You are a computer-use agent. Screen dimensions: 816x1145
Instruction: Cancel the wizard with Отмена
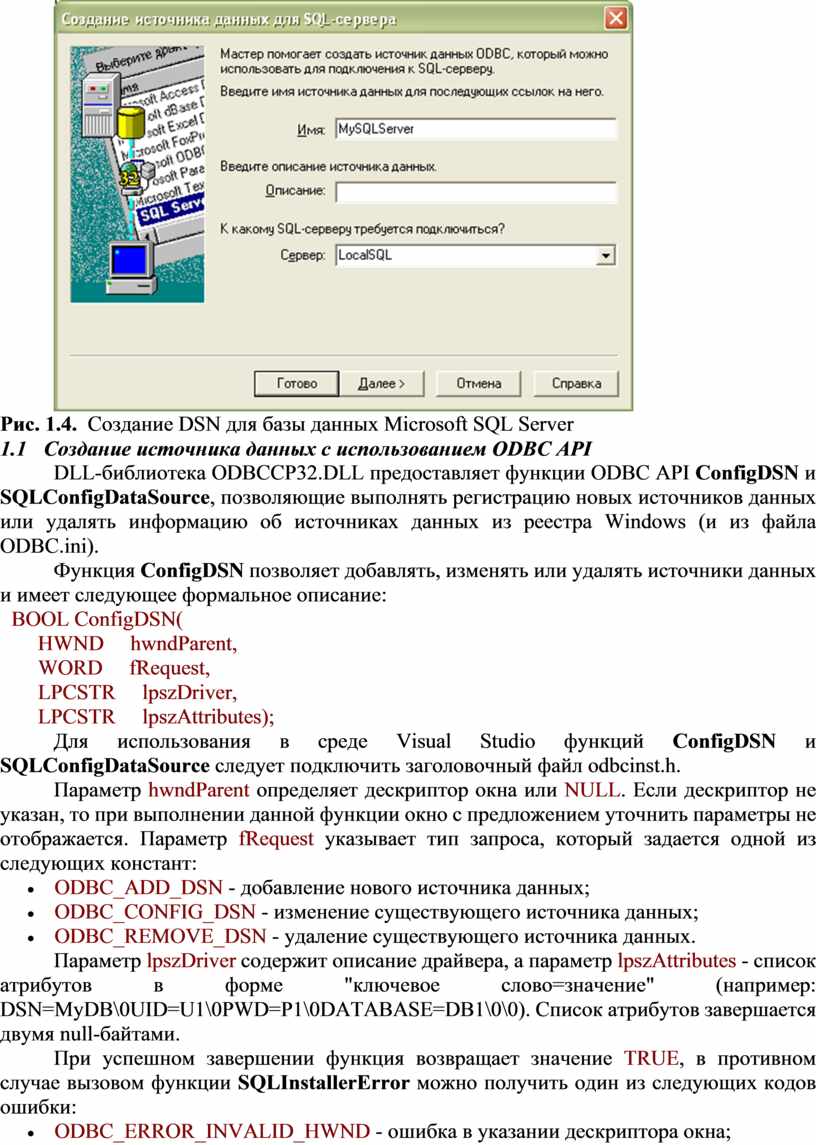click(x=478, y=383)
